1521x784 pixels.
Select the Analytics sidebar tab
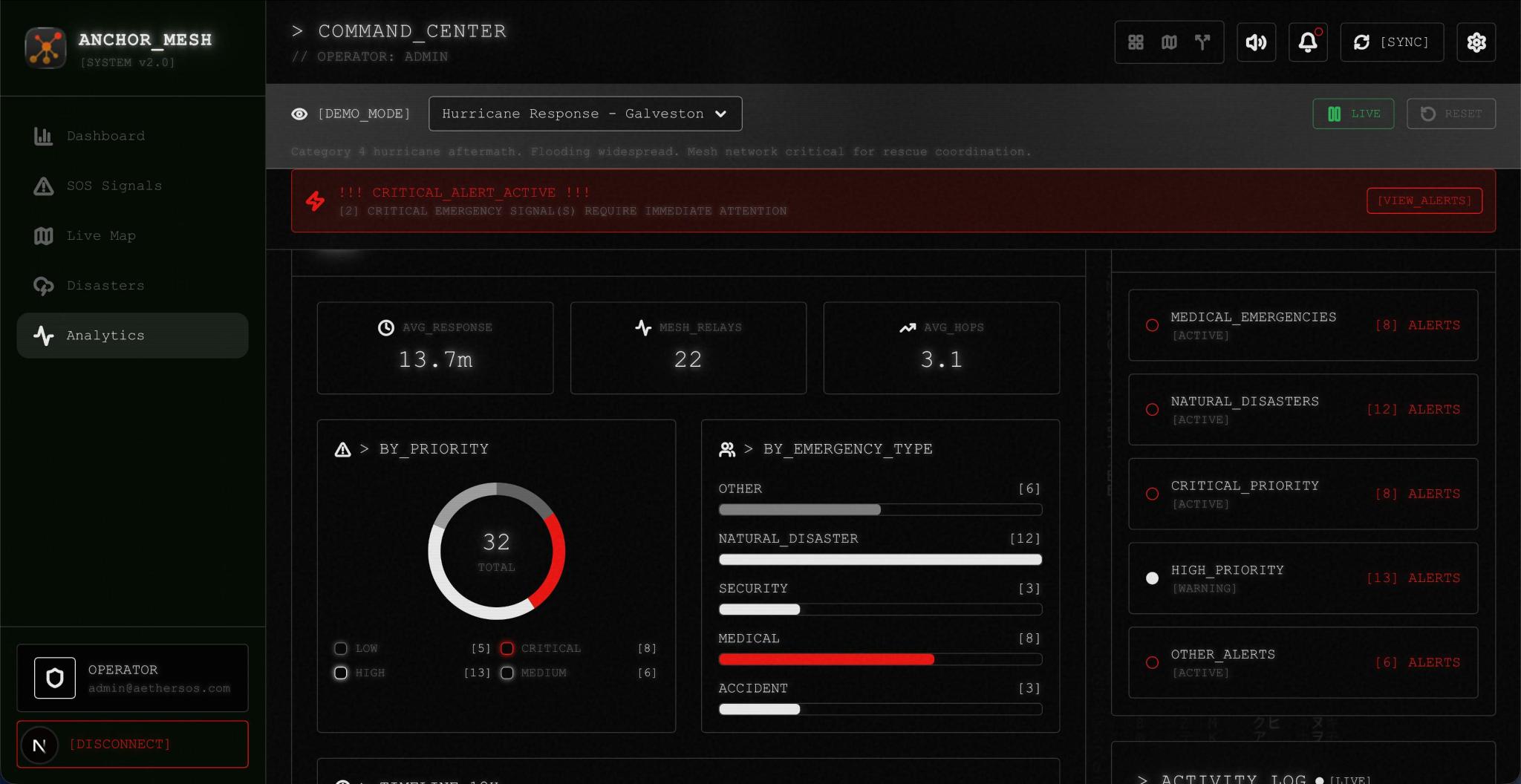(x=132, y=336)
